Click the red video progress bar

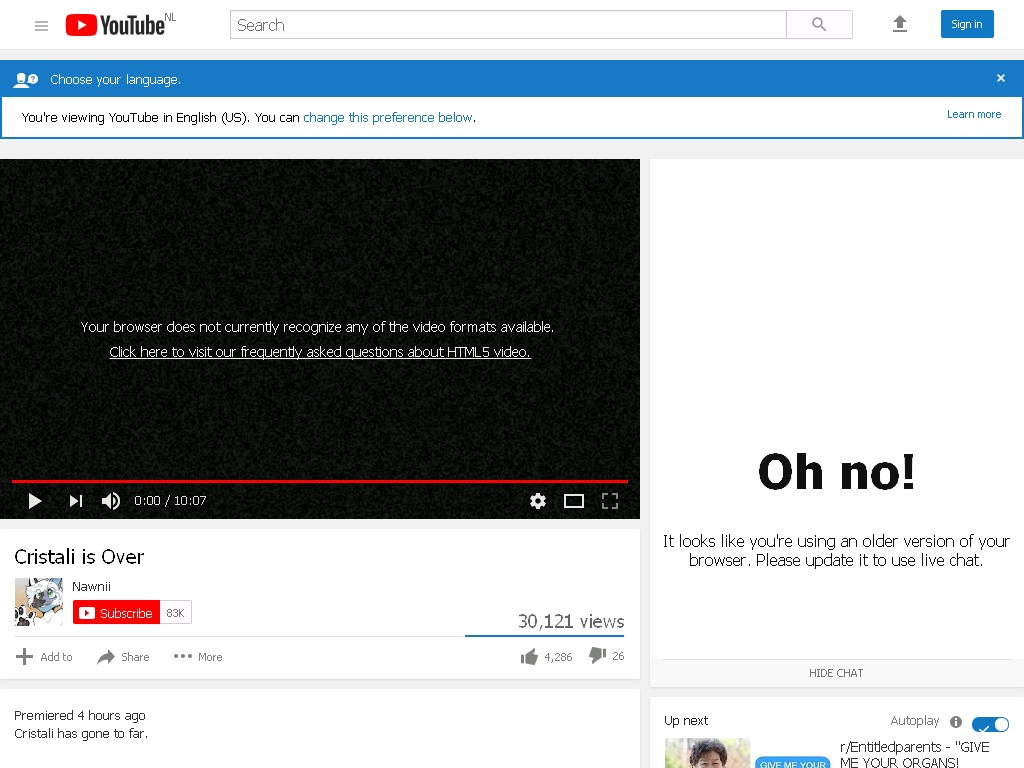320,481
